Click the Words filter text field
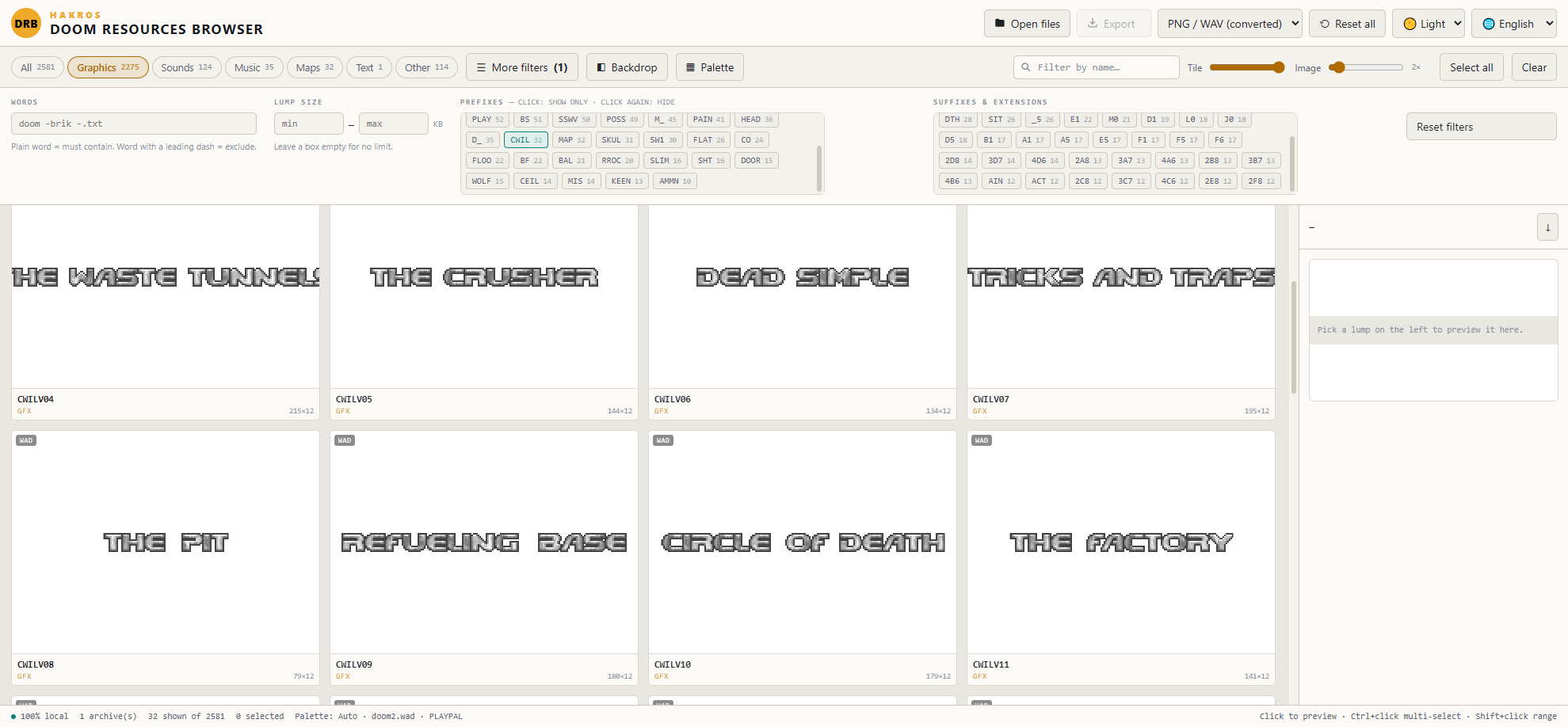1568x727 pixels. (x=134, y=124)
